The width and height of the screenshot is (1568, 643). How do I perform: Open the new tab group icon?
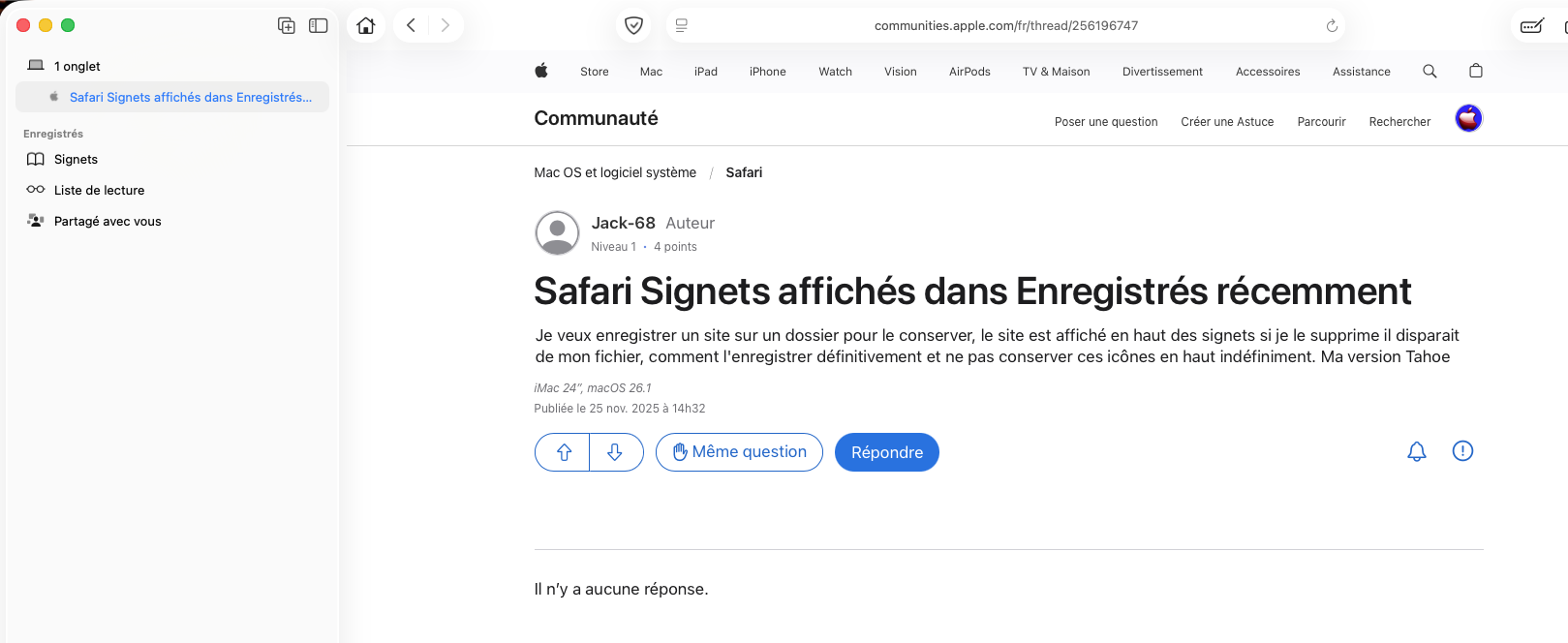[287, 26]
